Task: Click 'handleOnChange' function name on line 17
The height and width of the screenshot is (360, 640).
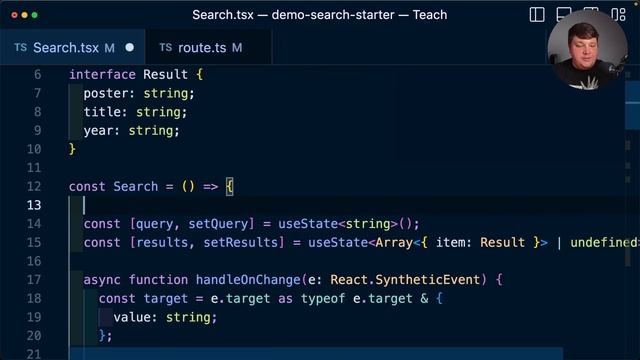Action: point(248,280)
